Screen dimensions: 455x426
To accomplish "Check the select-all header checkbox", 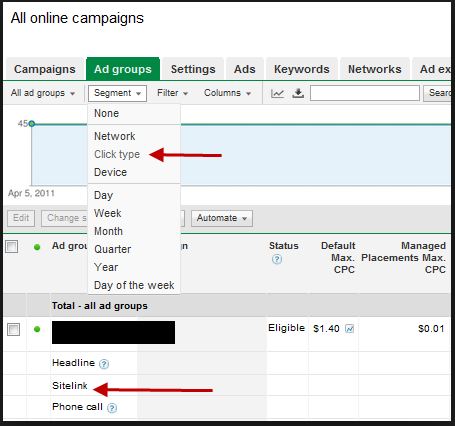I will point(12,247).
